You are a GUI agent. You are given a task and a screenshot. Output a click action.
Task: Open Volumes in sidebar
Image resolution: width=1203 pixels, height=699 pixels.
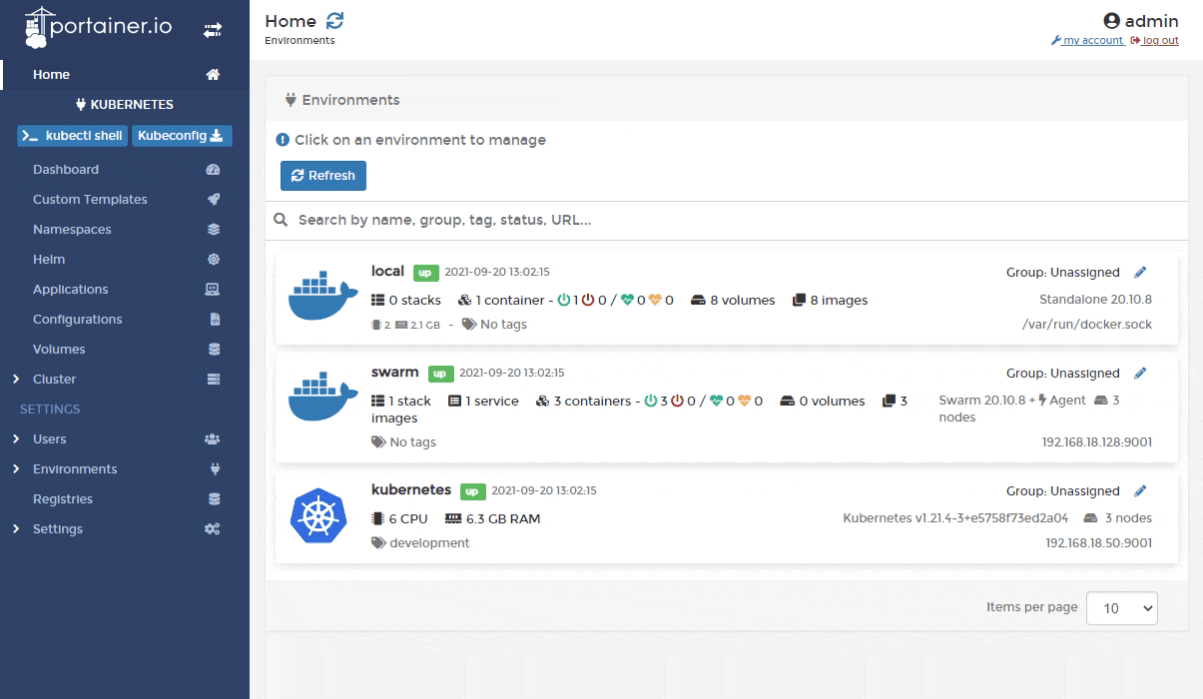point(59,350)
